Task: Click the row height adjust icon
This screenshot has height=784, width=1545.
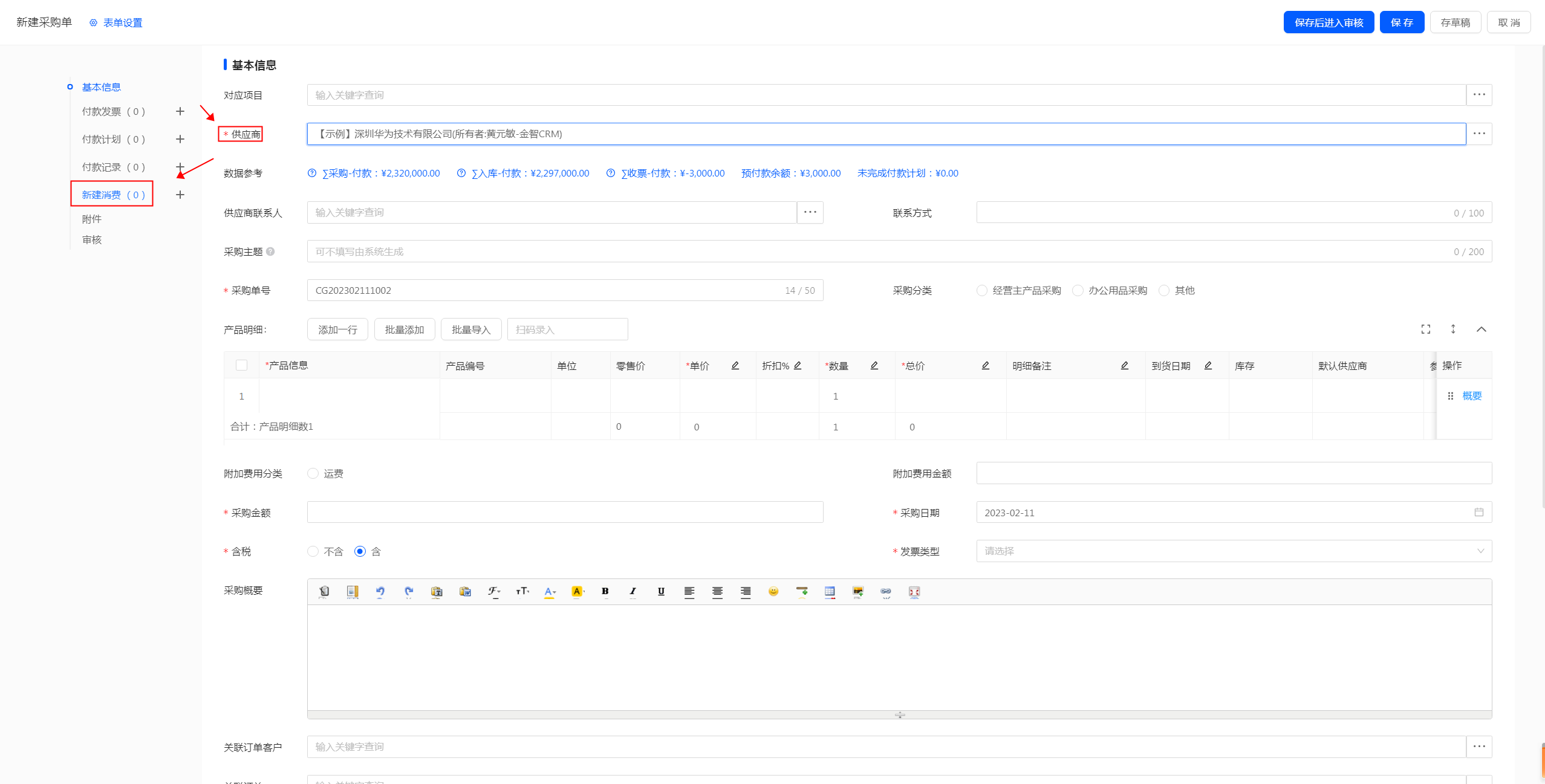Action: click(1453, 329)
